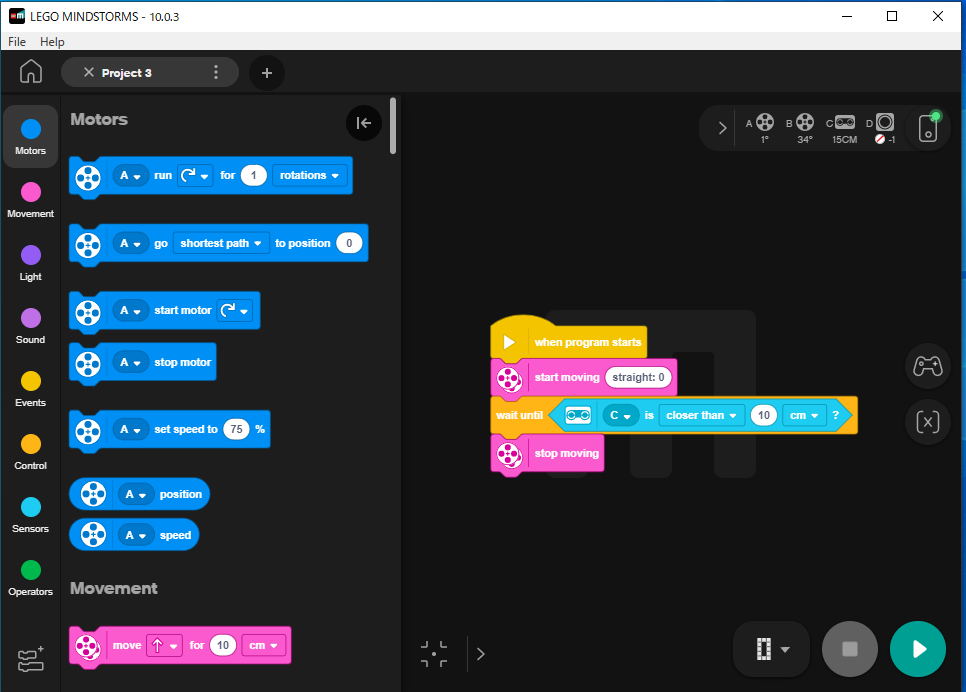966x692 pixels.
Task: Select the Sound block category
Action: tap(30, 326)
